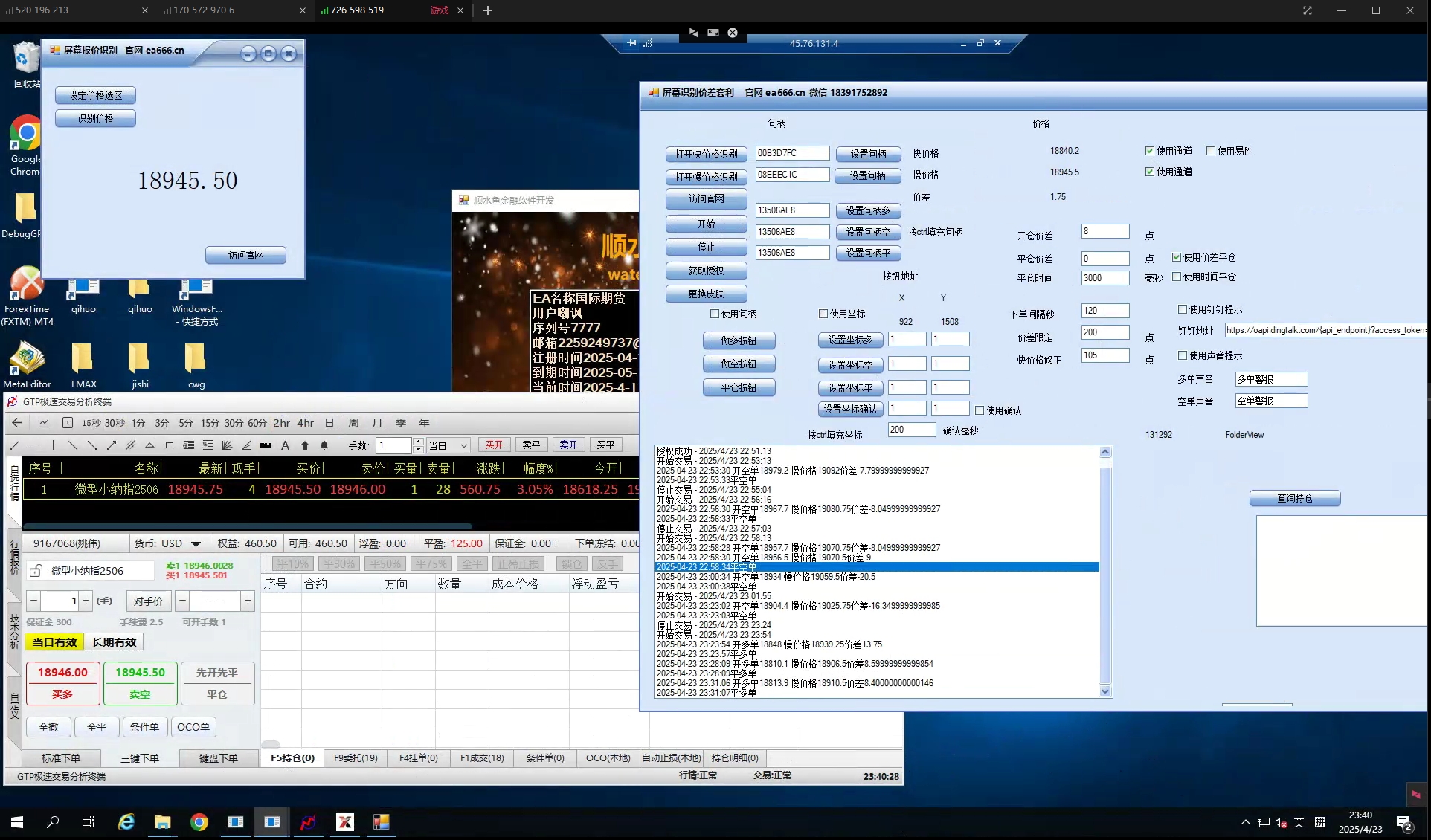The image size is (1431, 840).
Task: Open the line chart view icon
Action: [x=43, y=423]
